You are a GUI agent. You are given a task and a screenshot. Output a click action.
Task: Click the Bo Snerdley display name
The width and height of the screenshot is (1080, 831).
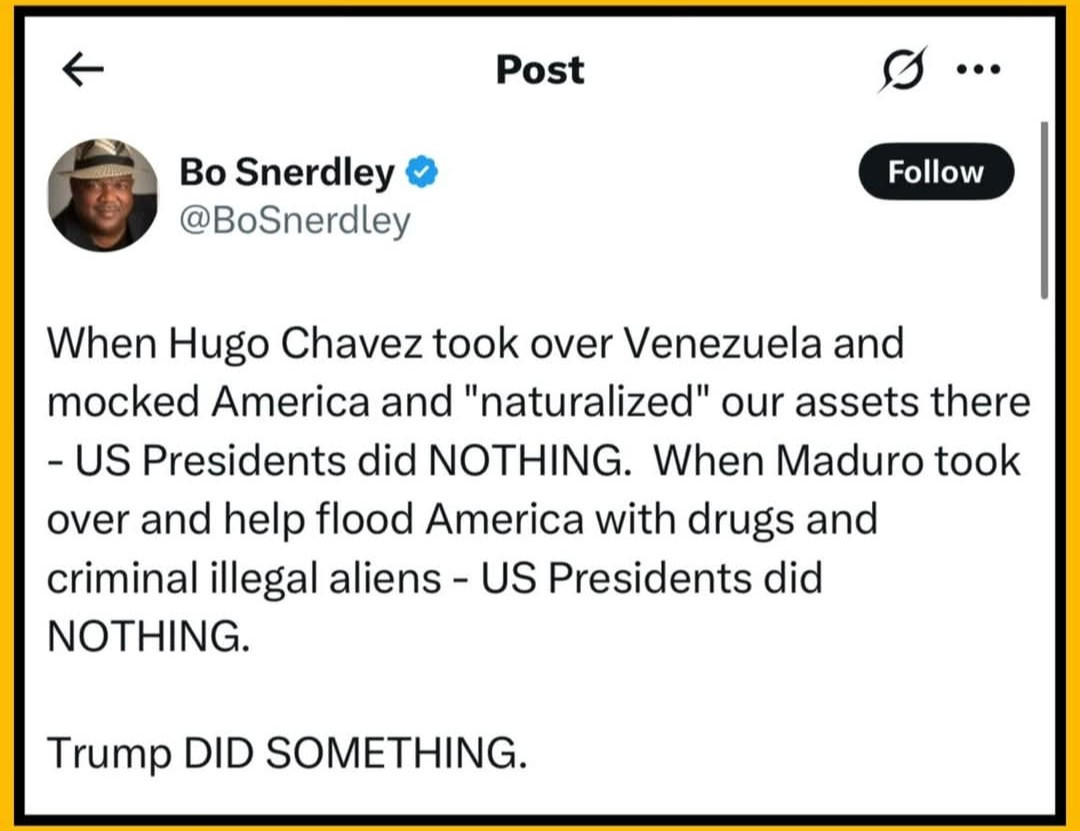[287, 173]
